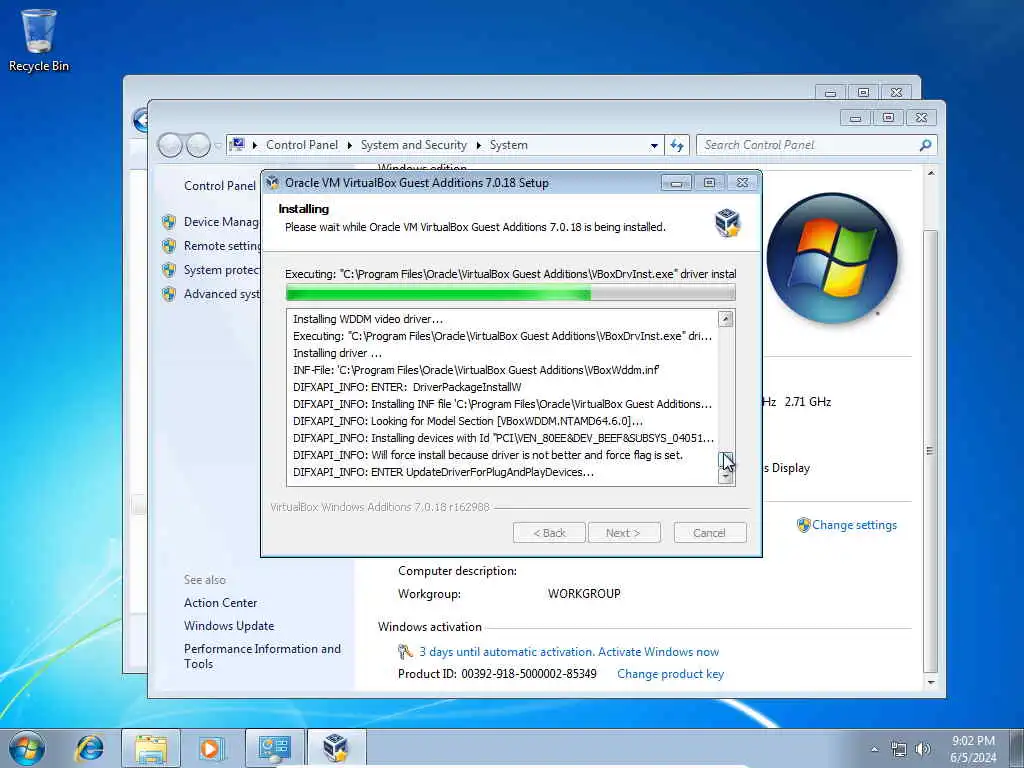Click the search magnifier icon
Screen dimensions: 1024x768
click(x=925, y=145)
